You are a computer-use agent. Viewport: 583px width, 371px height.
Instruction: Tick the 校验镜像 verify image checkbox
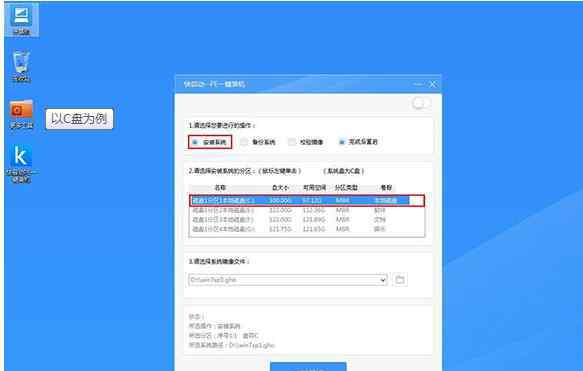[x=306, y=142]
